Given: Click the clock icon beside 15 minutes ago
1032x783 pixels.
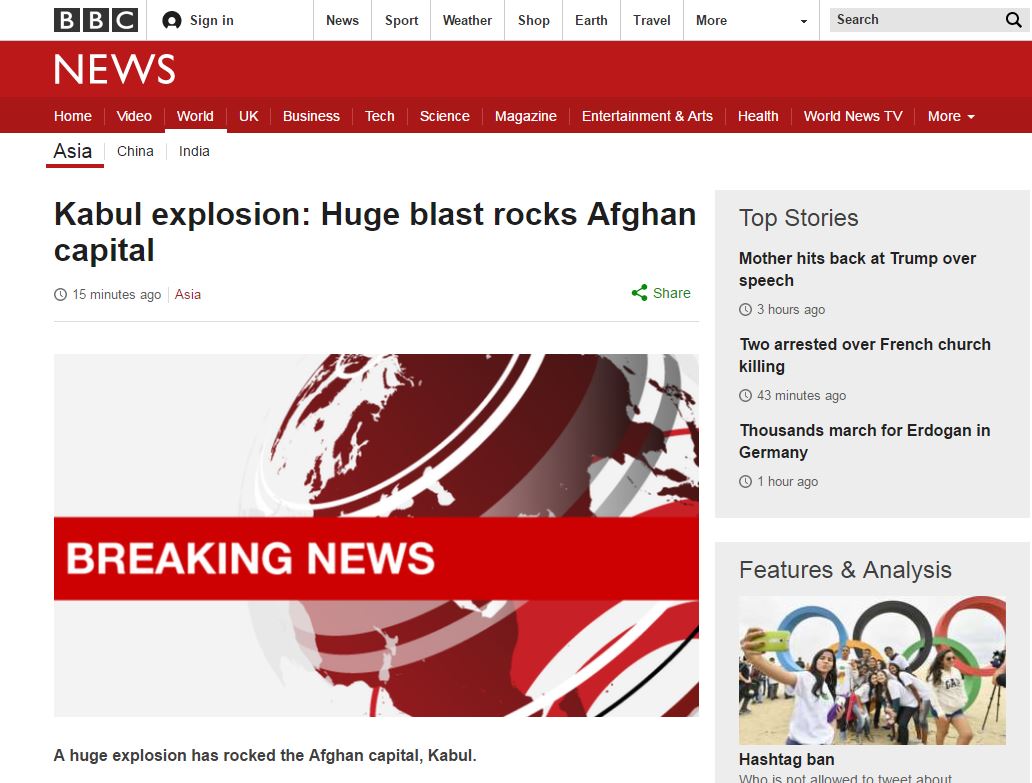Looking at the screenshot, I should click(60, 295).
